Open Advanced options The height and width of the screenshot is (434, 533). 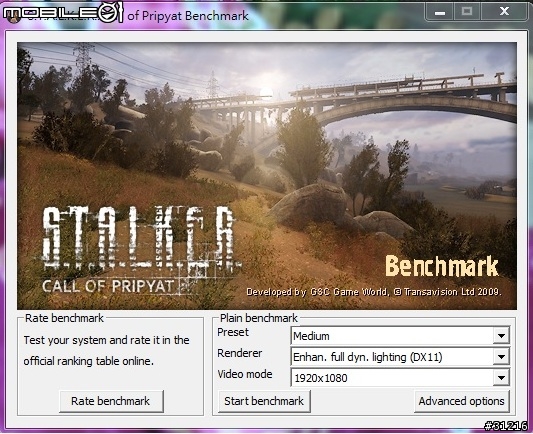461,401
